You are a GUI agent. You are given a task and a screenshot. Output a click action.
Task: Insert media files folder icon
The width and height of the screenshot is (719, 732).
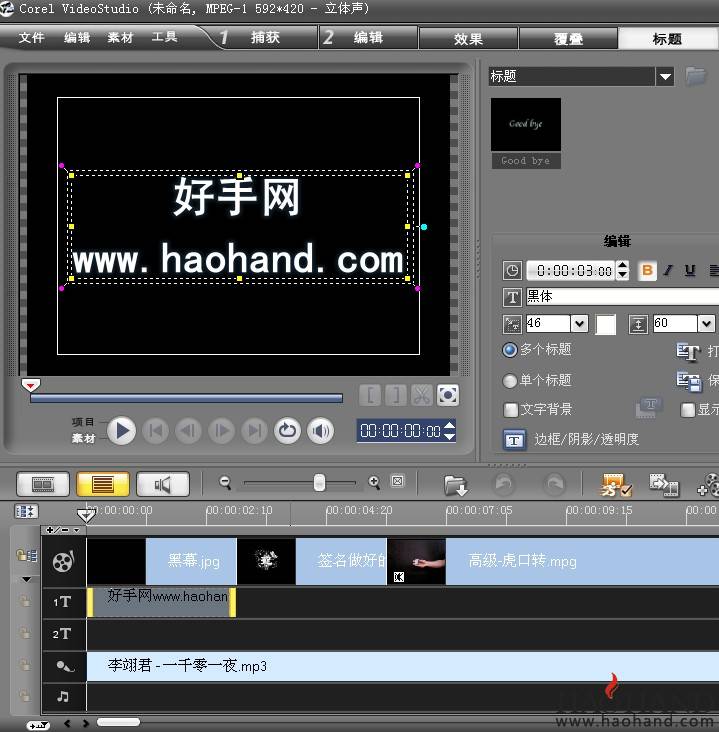(455, 485)
